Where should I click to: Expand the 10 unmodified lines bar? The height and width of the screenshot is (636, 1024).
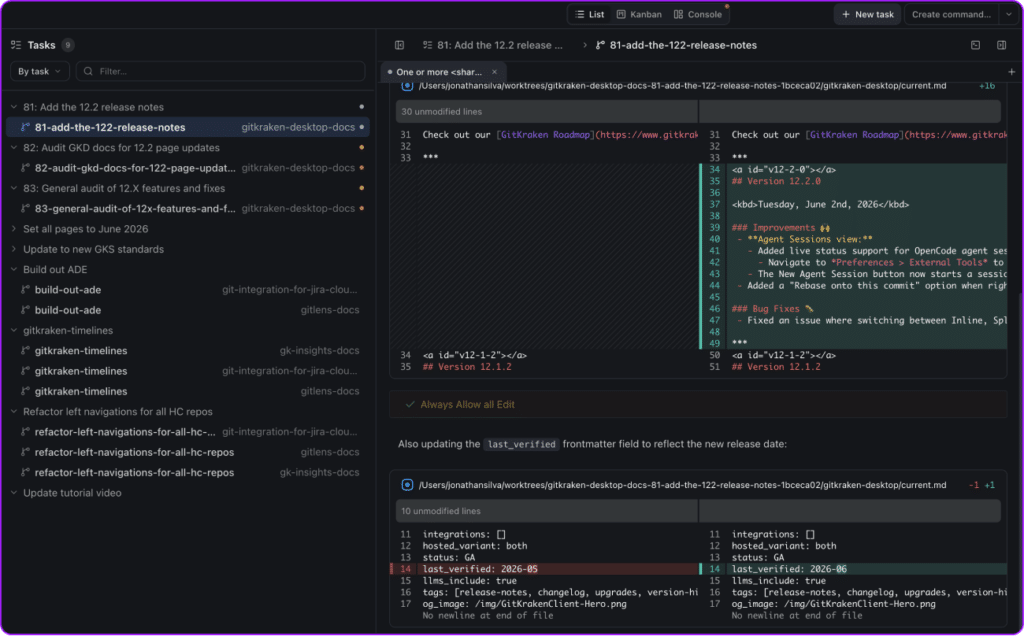coord(698,511)
